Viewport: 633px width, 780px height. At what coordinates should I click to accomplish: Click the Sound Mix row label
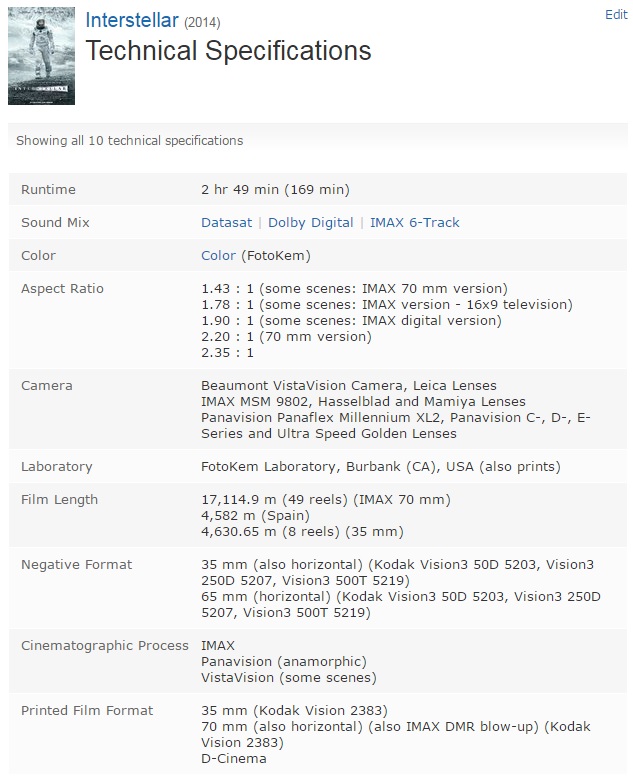pos(55,222)
